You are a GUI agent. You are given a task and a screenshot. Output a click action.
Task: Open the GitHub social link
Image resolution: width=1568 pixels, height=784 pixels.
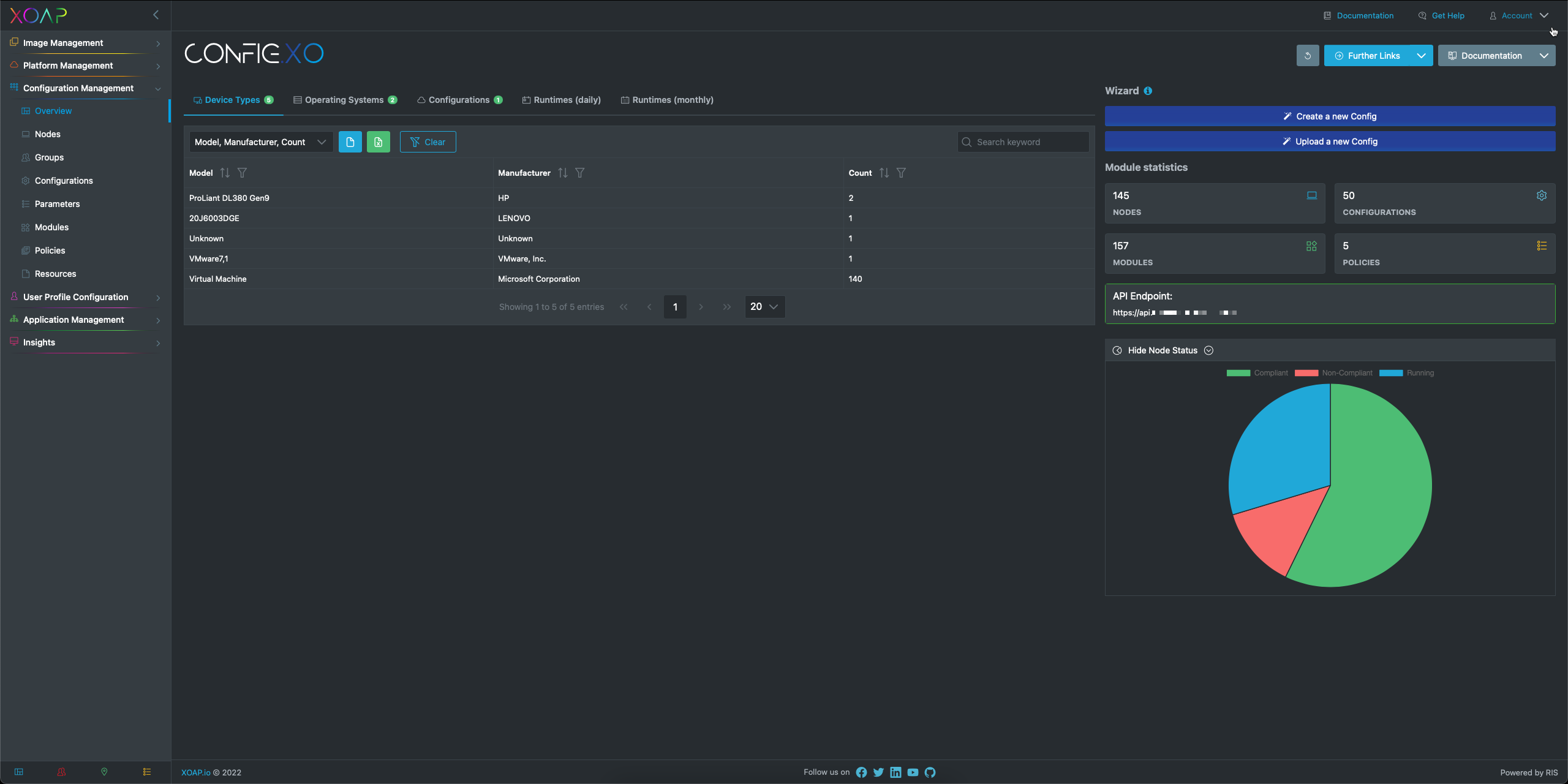[930, 772]
